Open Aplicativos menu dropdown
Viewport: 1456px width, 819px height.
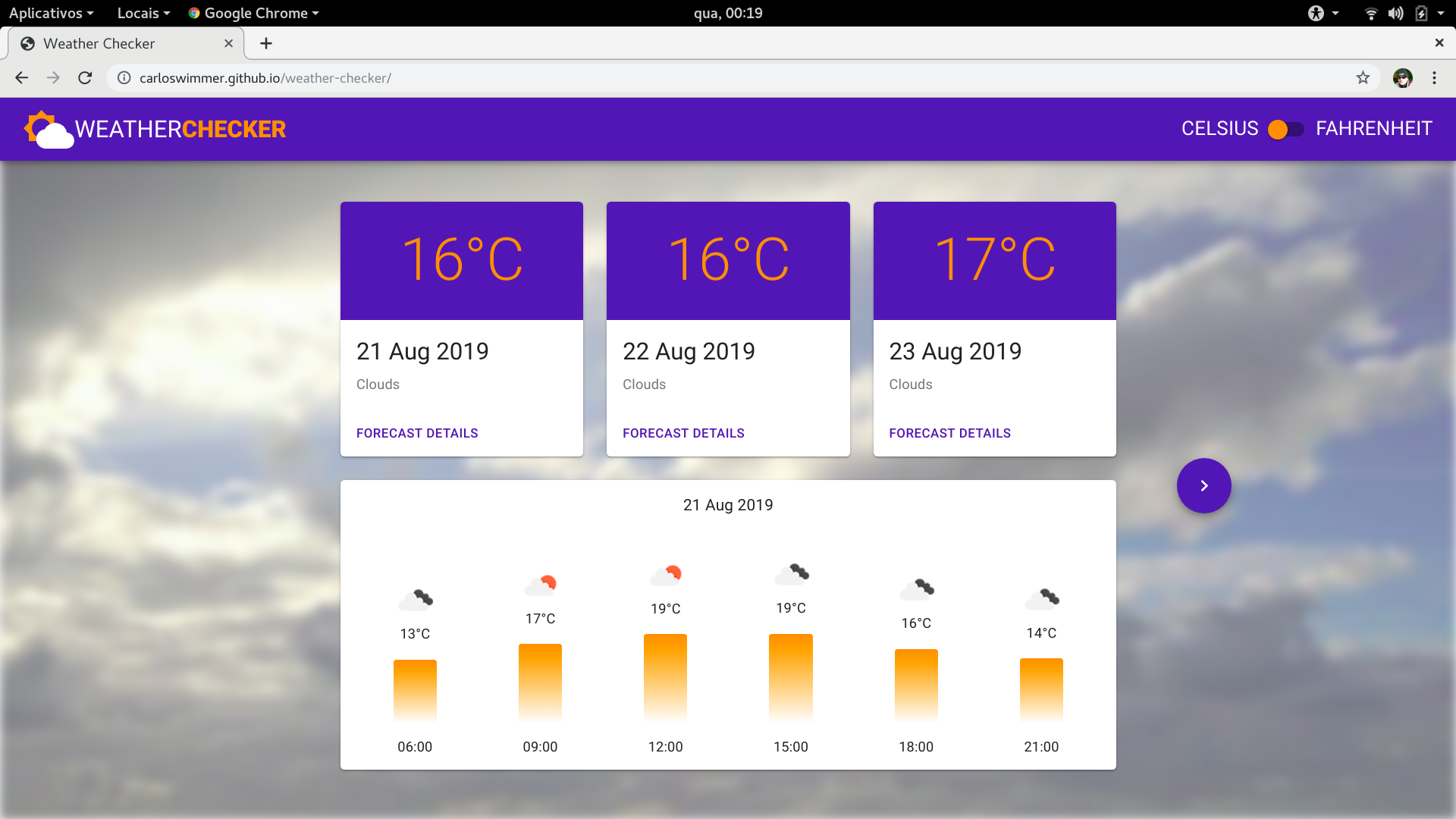51,13
